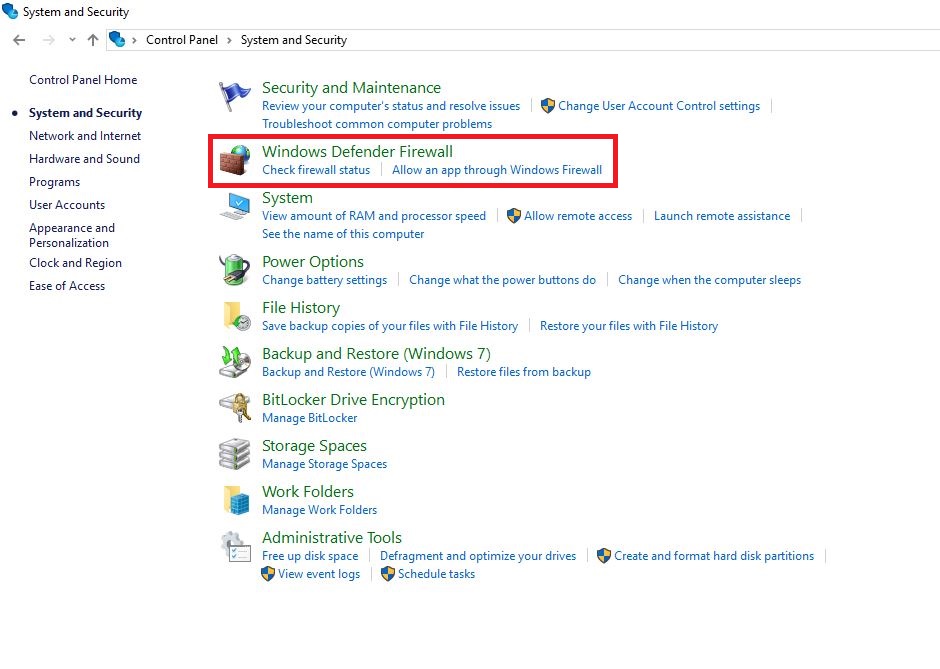Click the Back arrow navigation button

[19, 40]
